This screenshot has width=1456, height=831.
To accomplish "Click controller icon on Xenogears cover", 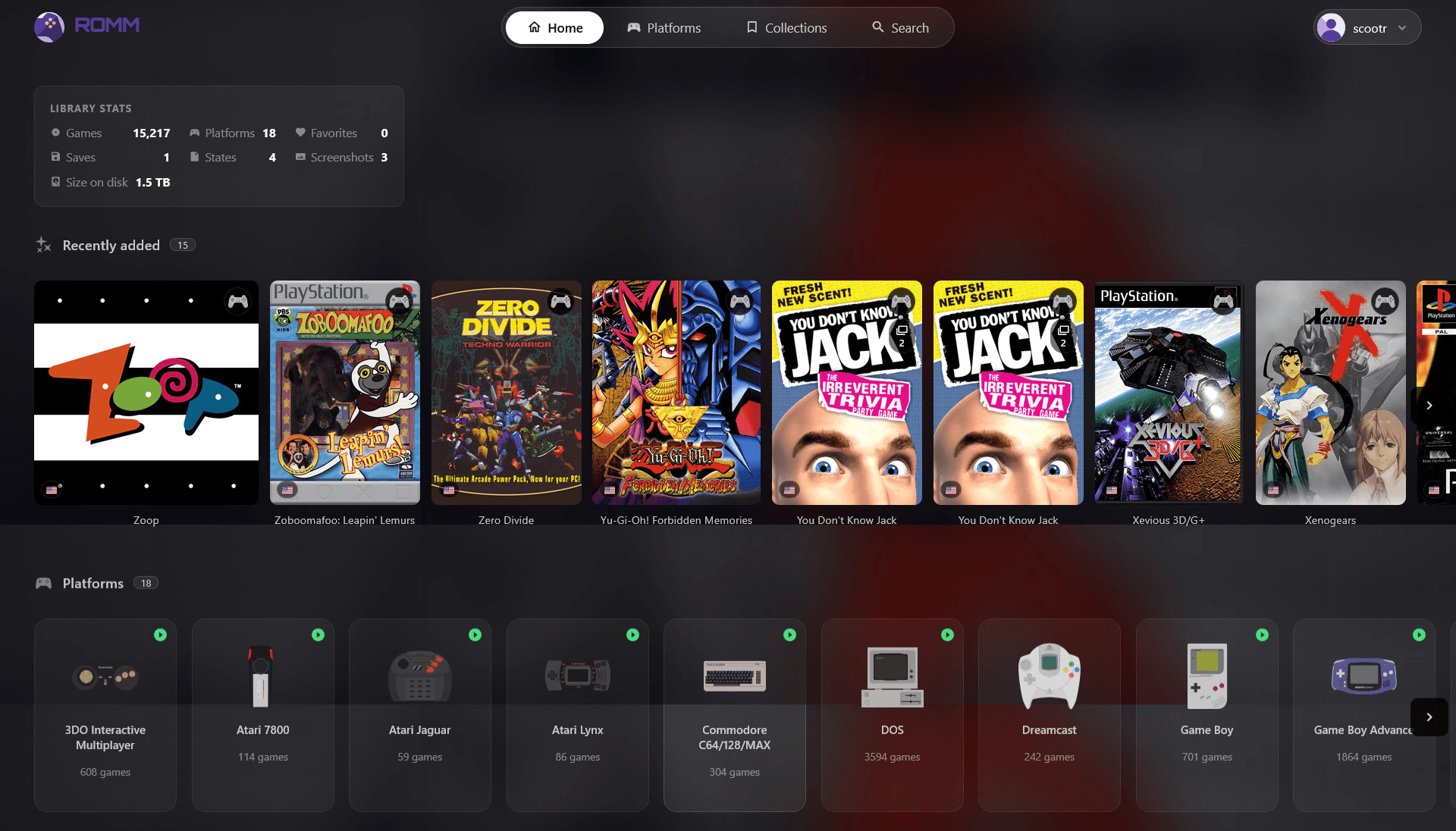I will click(x=1385, y=302).
